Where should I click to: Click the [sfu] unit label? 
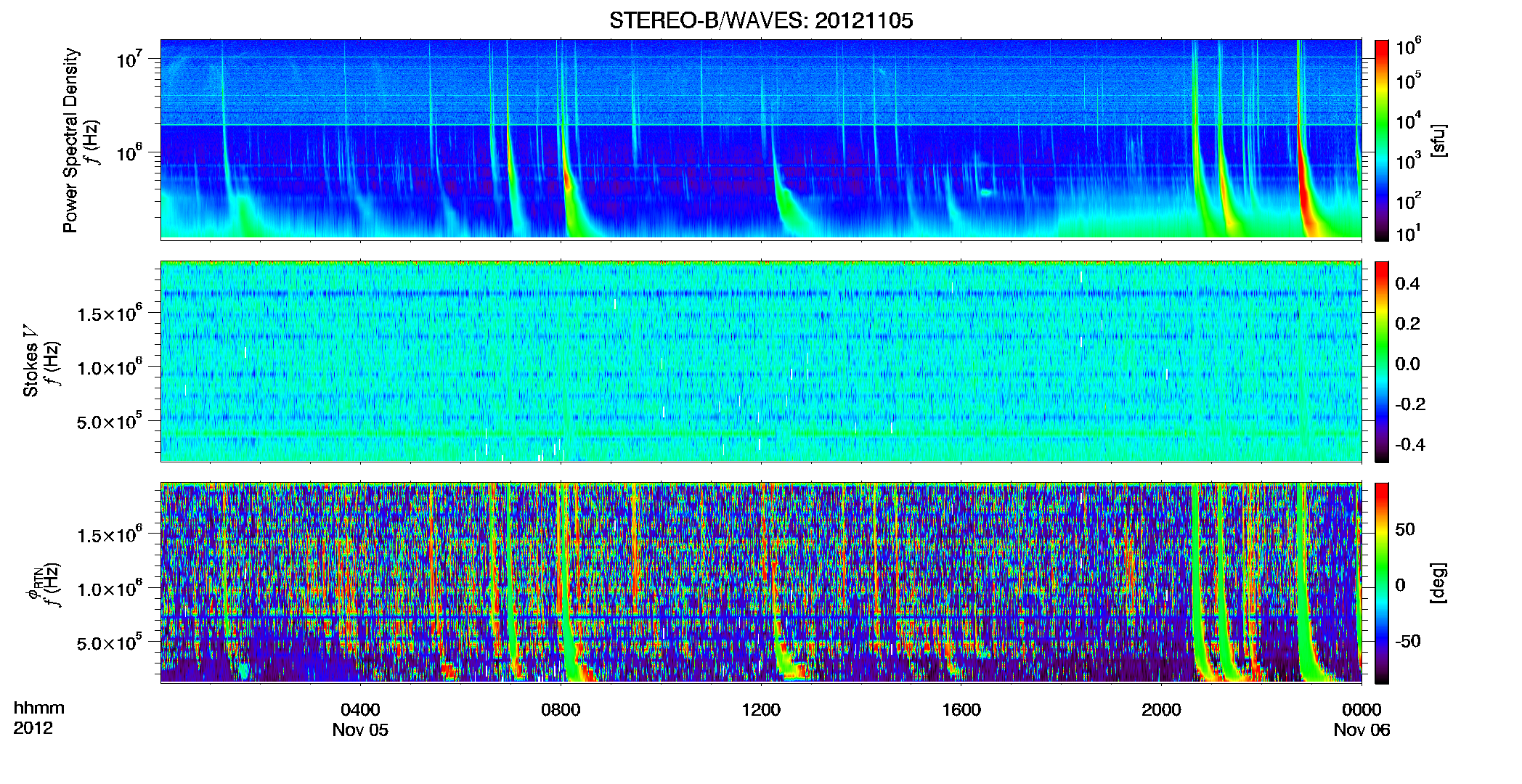1438,141
